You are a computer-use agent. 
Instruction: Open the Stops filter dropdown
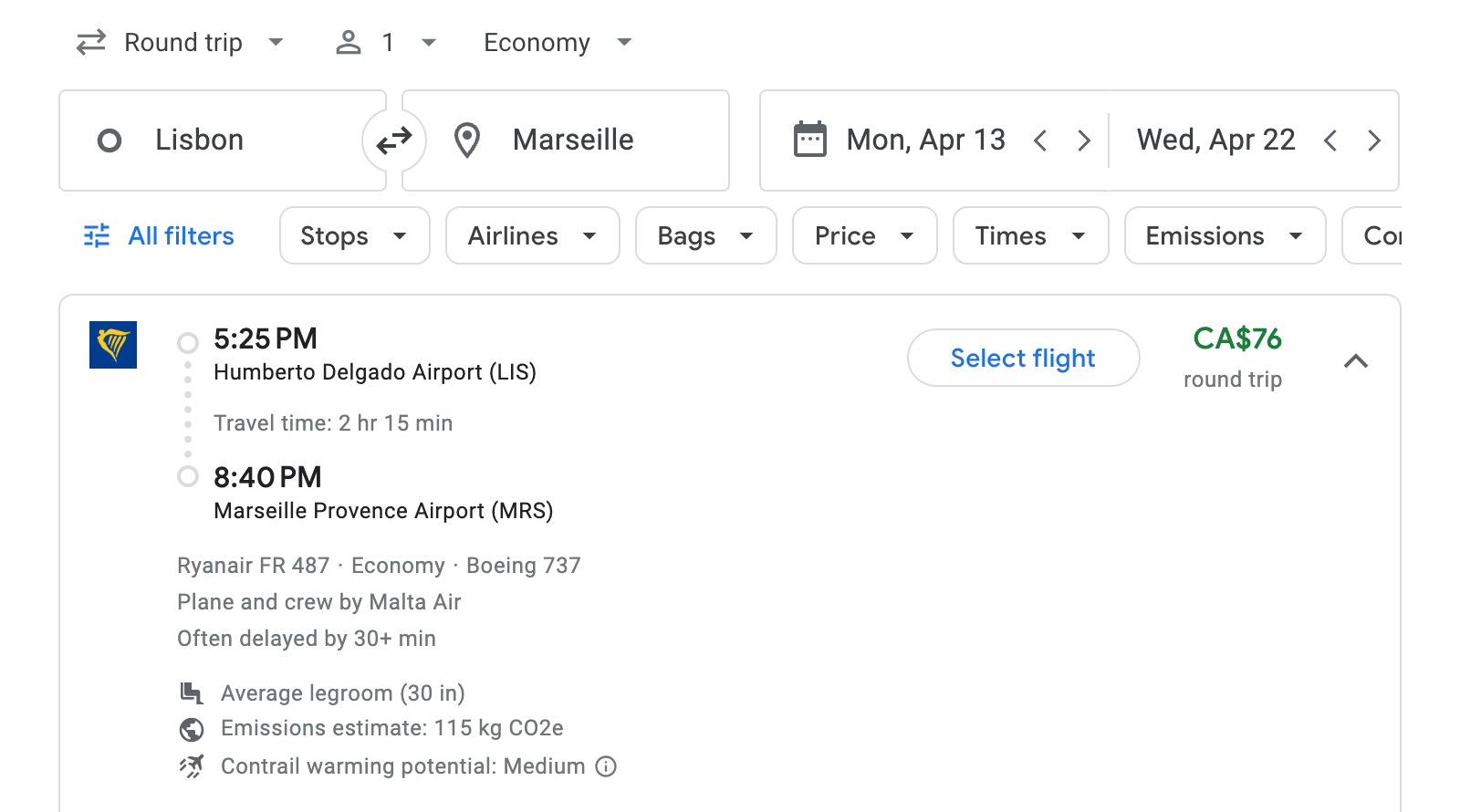[354, 235]
